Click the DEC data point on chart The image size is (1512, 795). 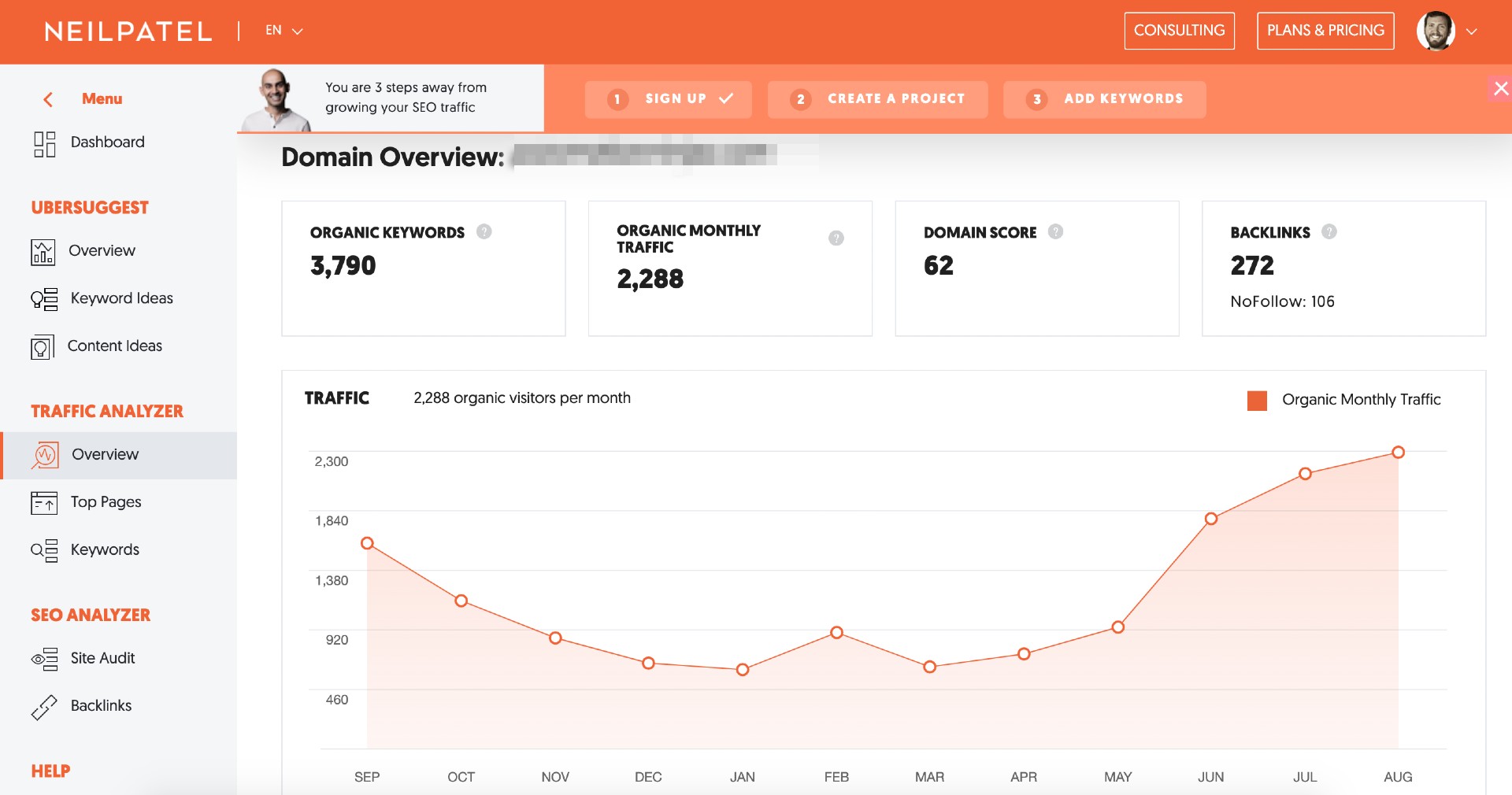click(x=648, y=663)
